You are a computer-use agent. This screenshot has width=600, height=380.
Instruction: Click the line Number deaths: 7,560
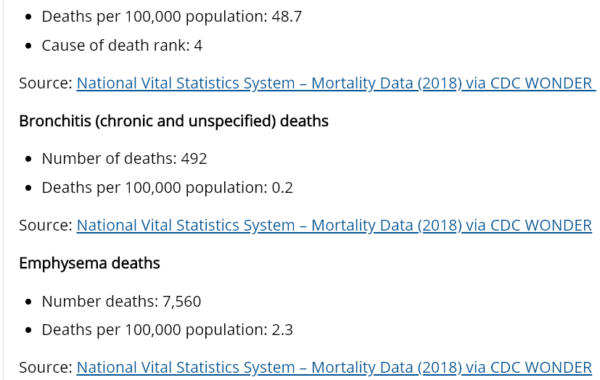tap(121, 302)
